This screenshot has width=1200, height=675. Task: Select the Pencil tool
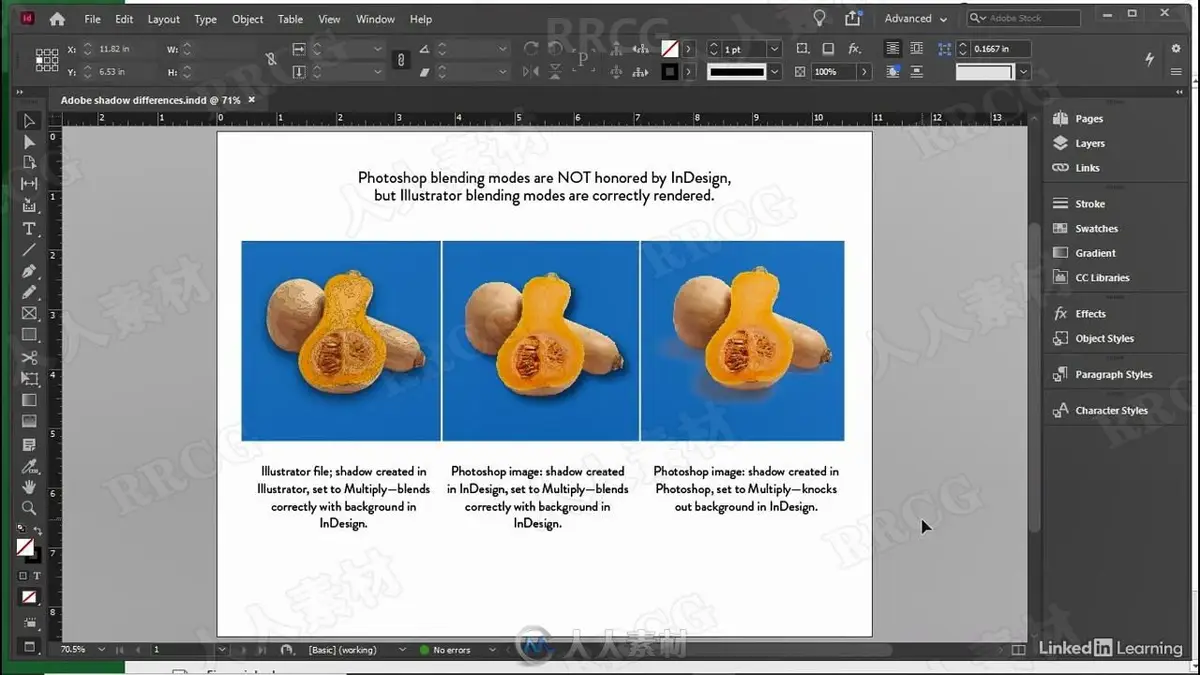29,292
